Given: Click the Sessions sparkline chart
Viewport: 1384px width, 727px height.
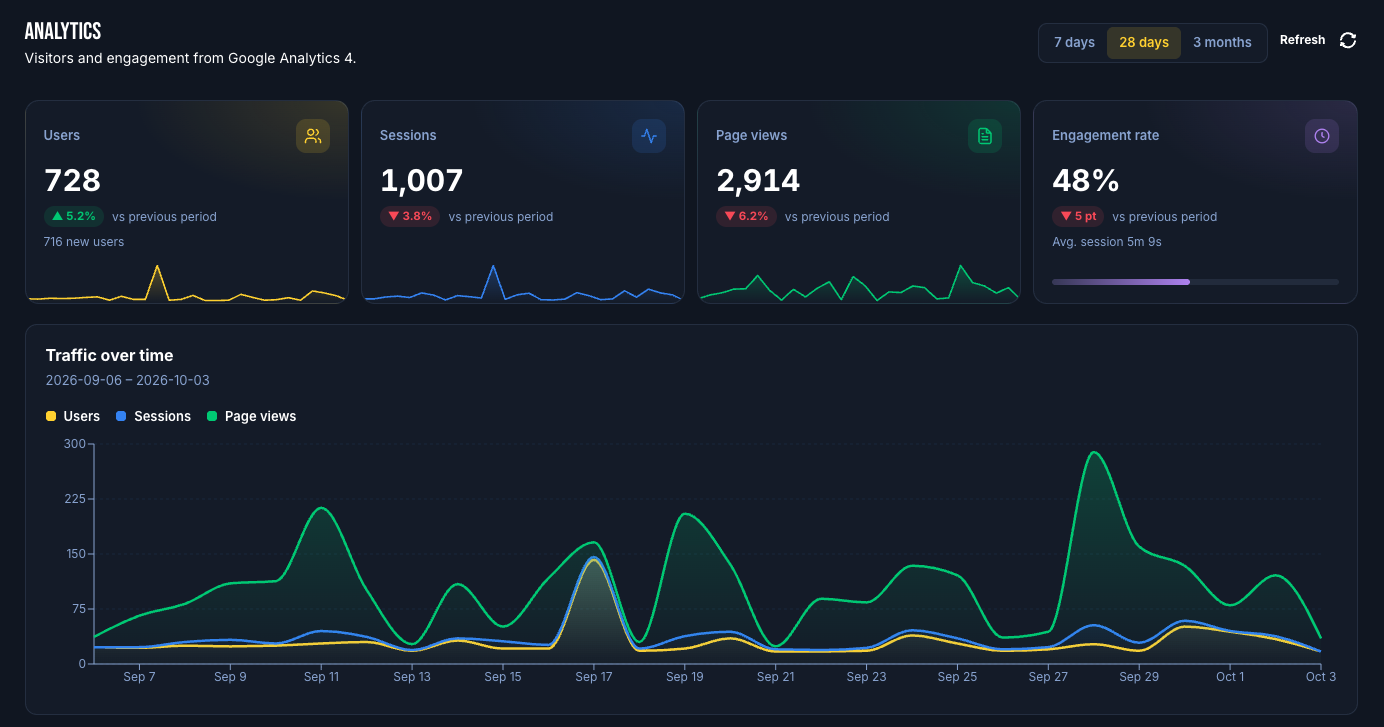Looking at the screenshot, I should click(523, 283).
